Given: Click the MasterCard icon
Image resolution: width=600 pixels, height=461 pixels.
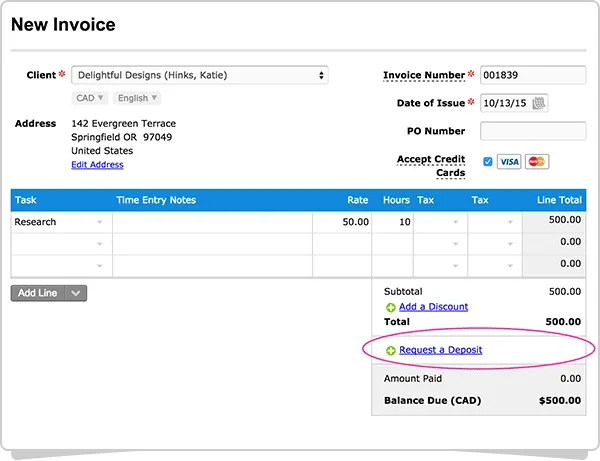Looking at the screenshot, I should pyautogui.click(x=537, y=162).
